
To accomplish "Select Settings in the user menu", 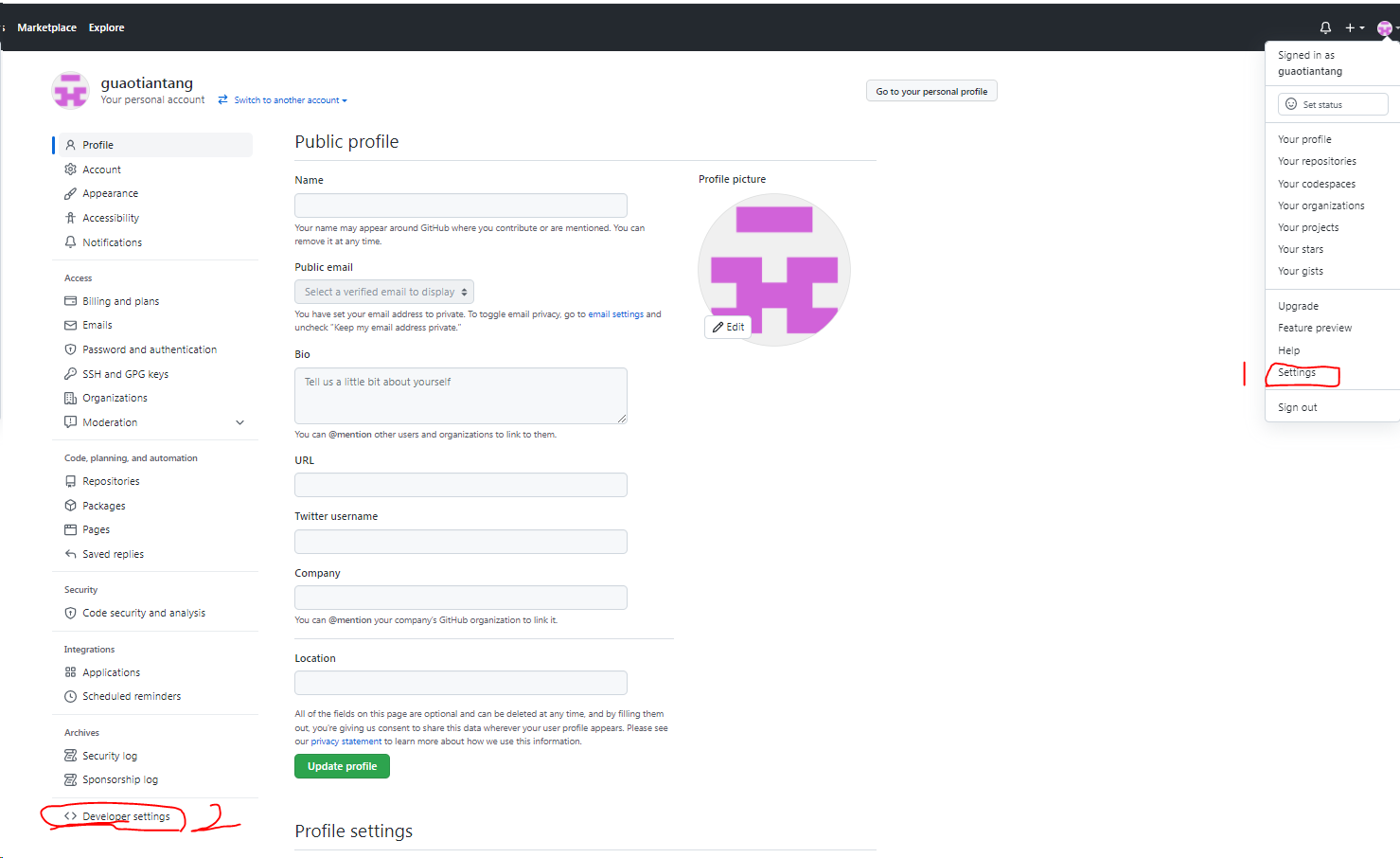I will 1297,372.
